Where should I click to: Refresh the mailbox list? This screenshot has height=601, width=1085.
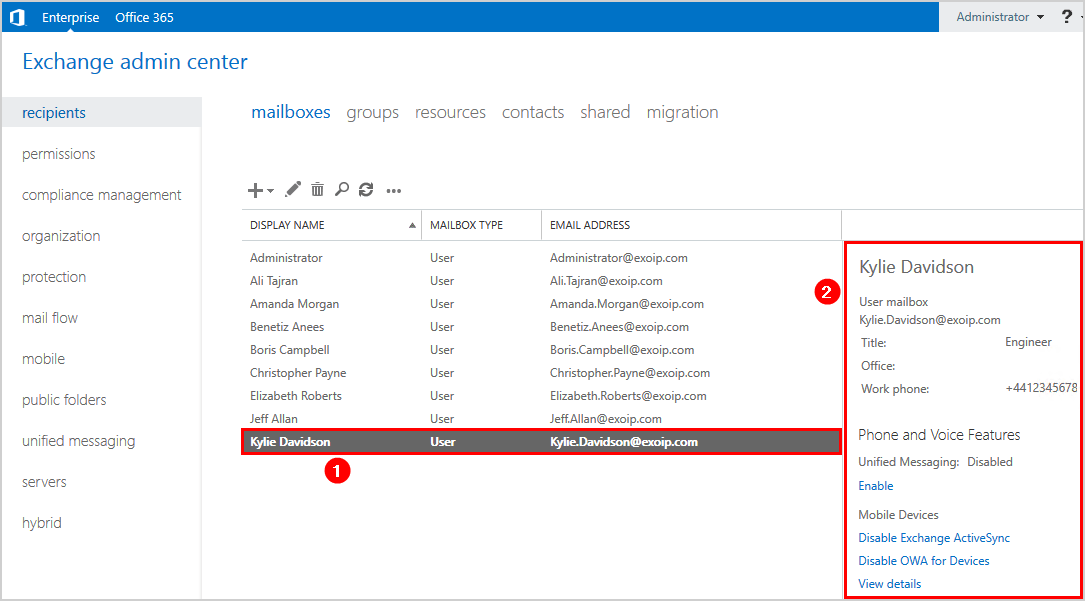(x=365, y=189)
